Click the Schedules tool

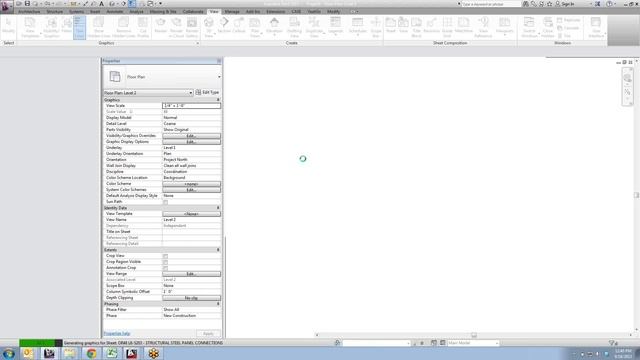pos(358,27)
